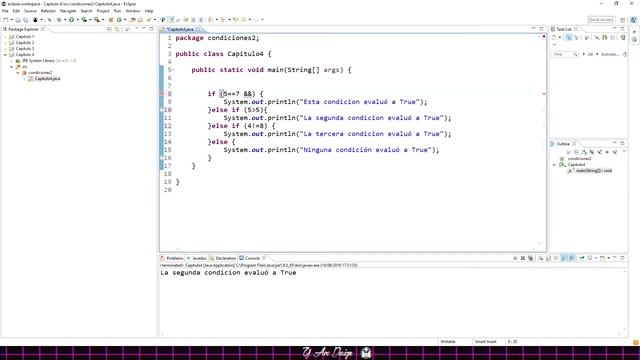Expand the Capitulo 1 project
The width and height of the screenshot is (640, 360).
coord(5,36)
